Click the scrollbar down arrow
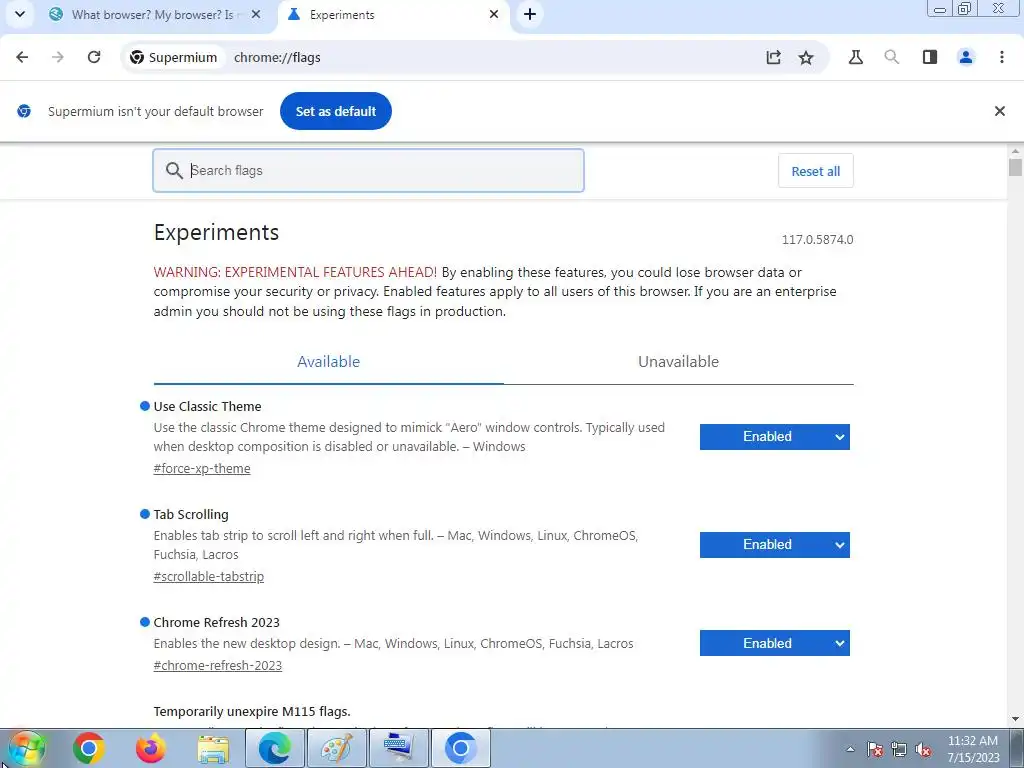Viewport: 1024px width, 768px height. pos(1015,719)
